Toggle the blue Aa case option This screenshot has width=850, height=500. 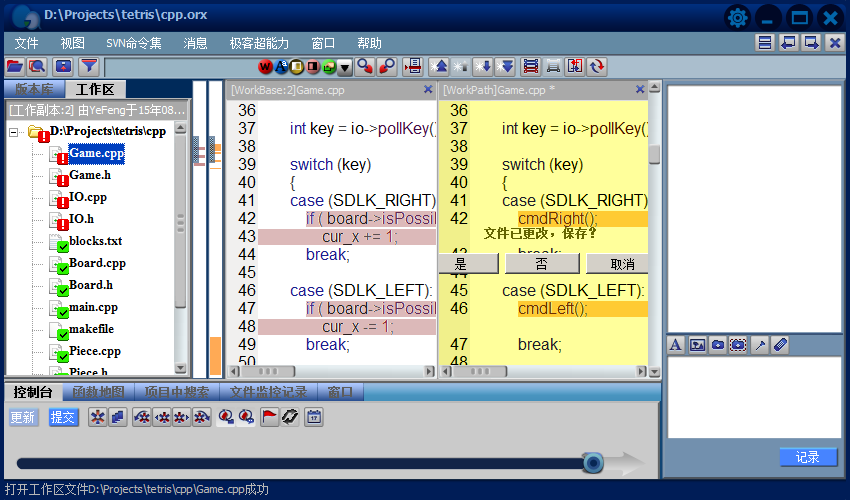pyautogui.click(x=281, y=67)
